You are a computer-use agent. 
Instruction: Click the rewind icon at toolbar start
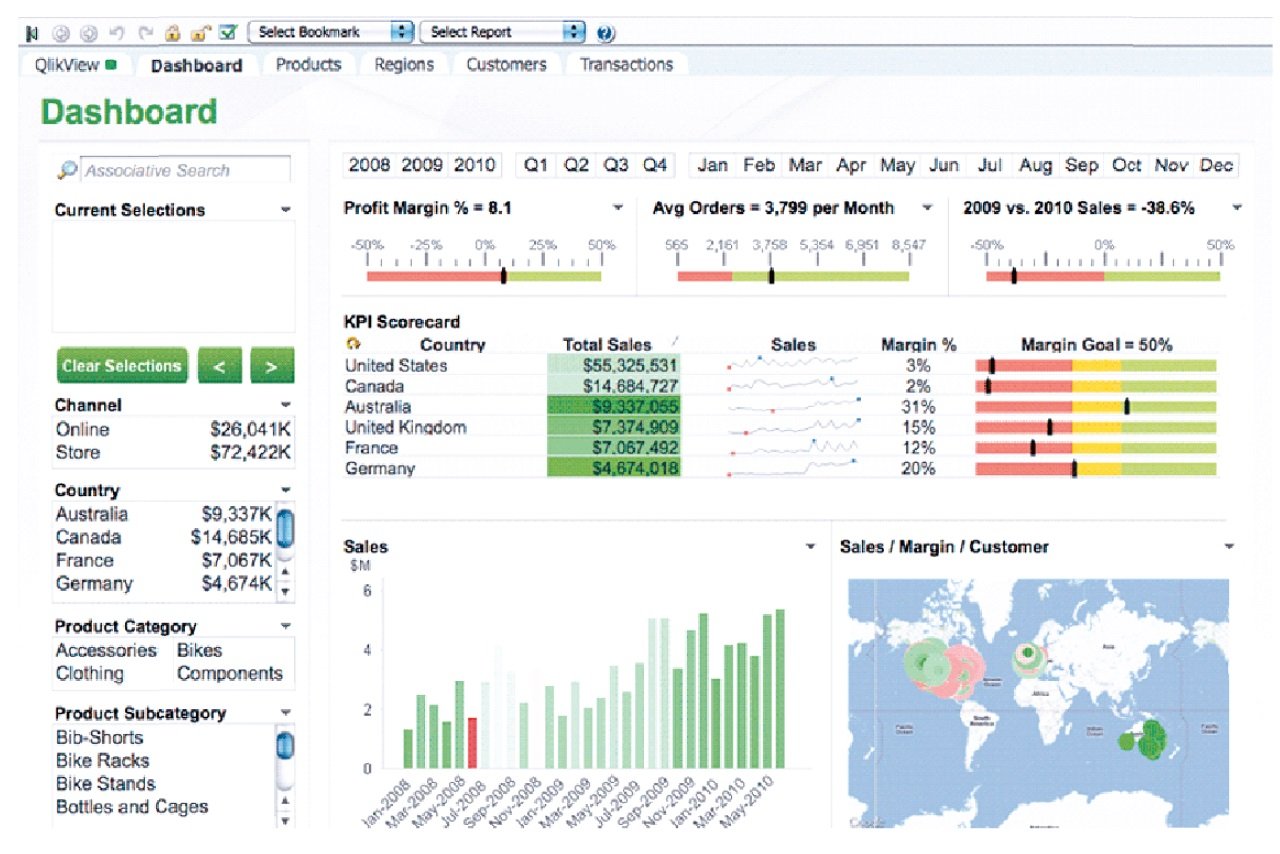(x=29, y=32)
